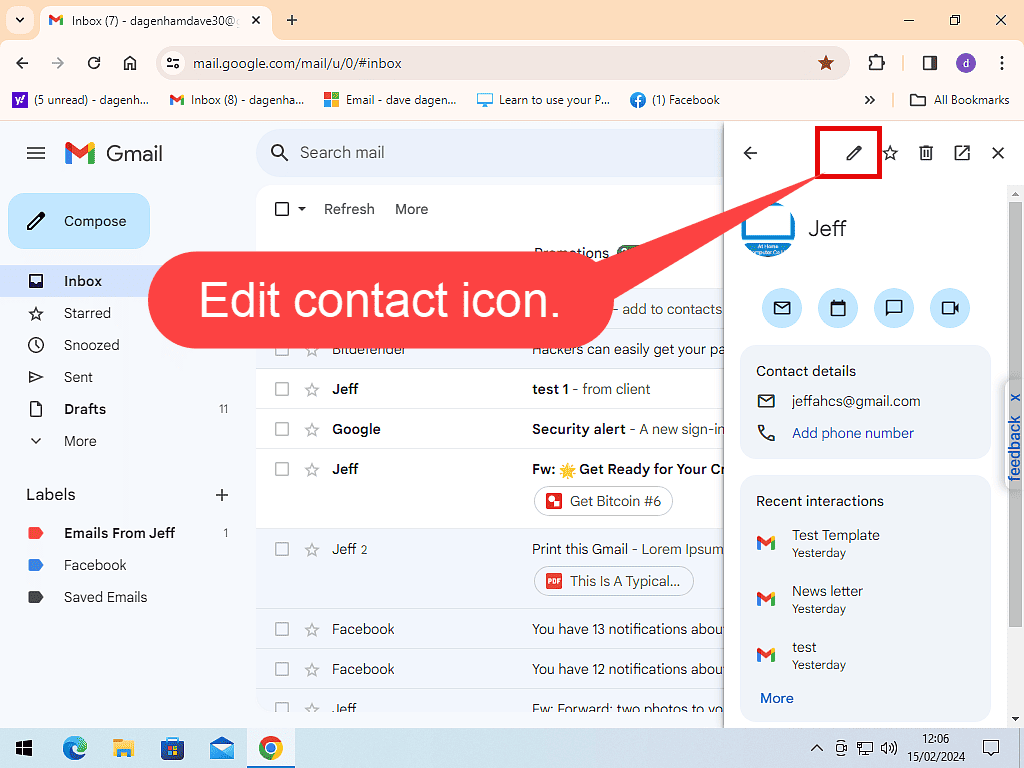The image size is (1024, 768).
Task: Open select-all dropdown arrow
Action: point(302,209)
